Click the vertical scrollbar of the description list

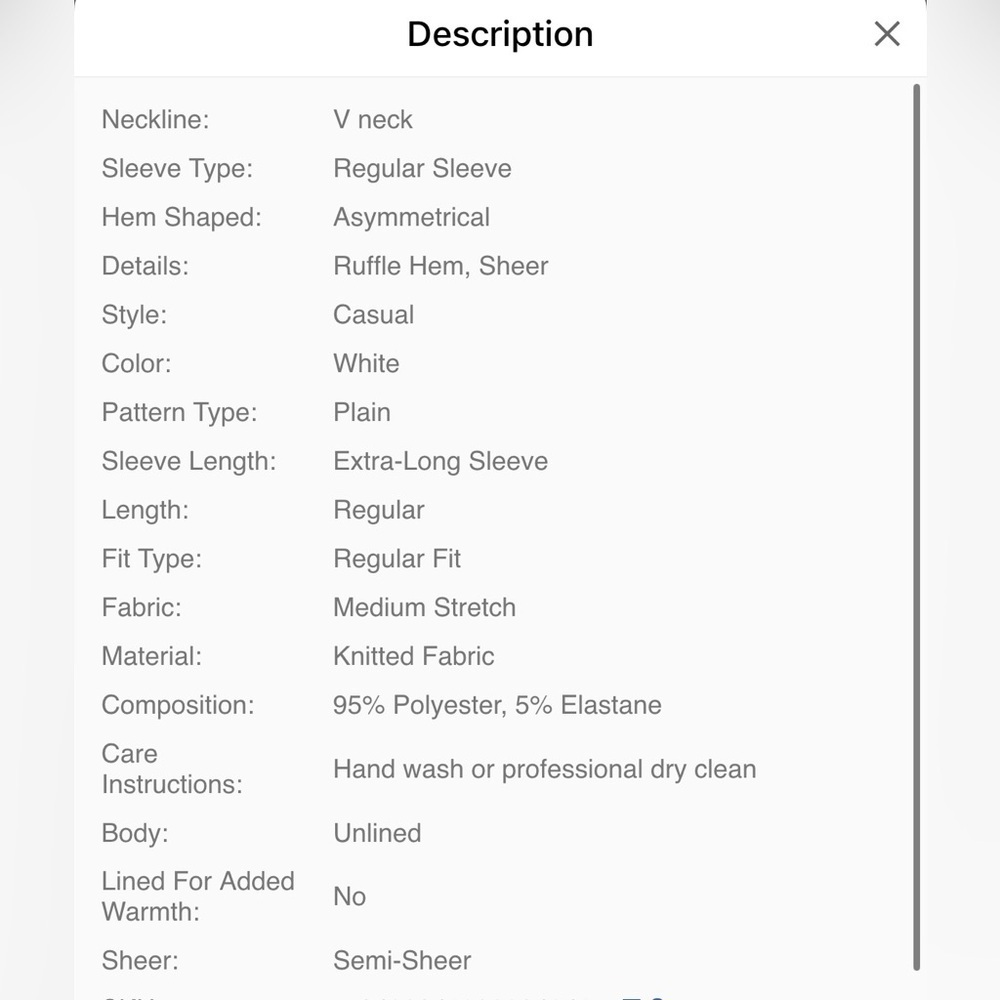pos(916,527)
